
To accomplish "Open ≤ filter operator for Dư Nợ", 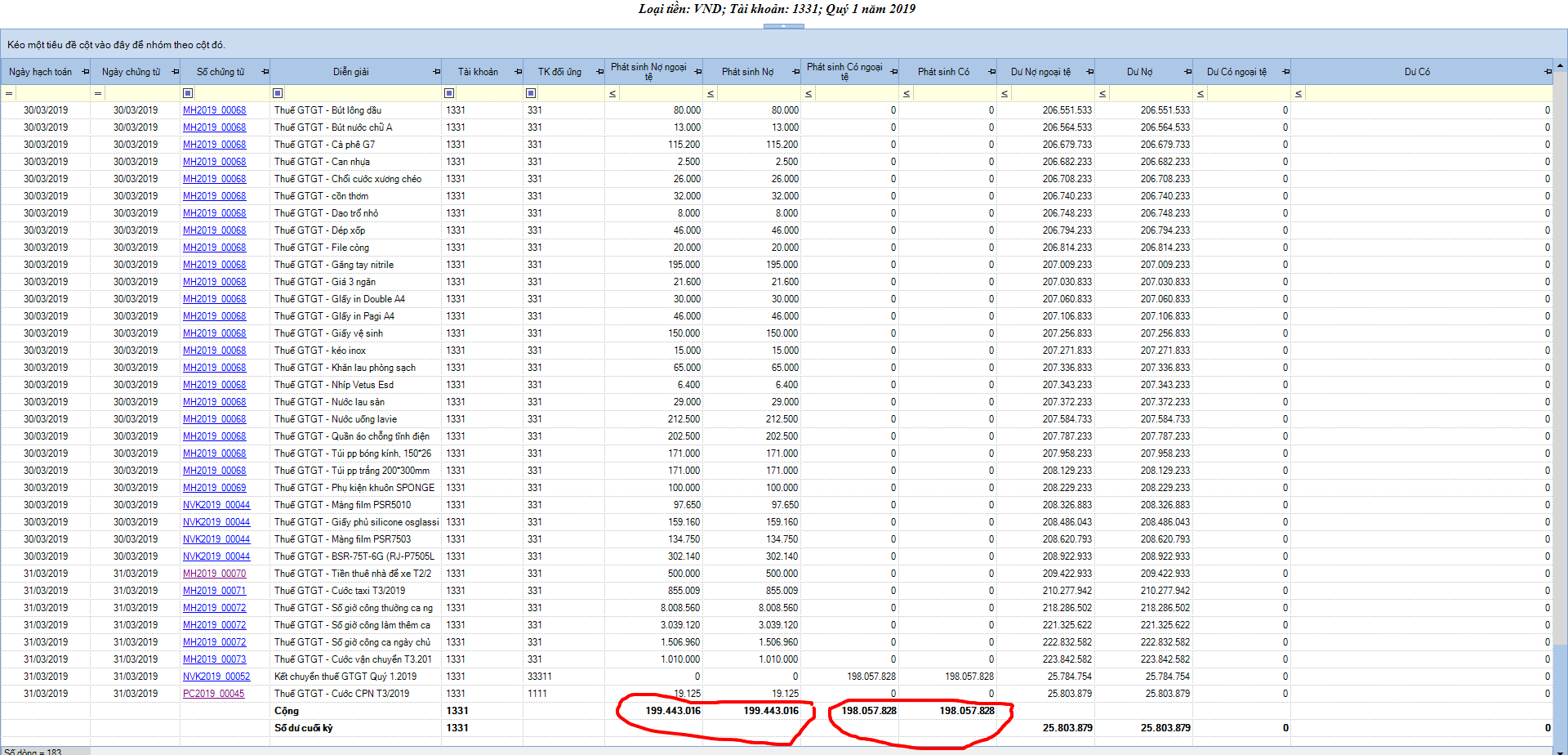I will pos(1102,93).
